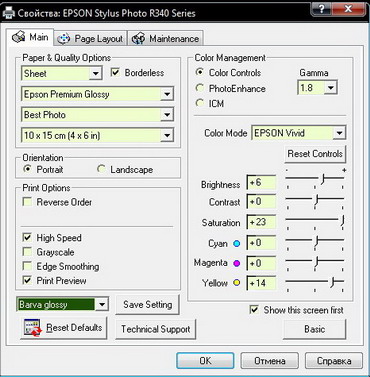Click the Magenta color dot

coord(236,263)
